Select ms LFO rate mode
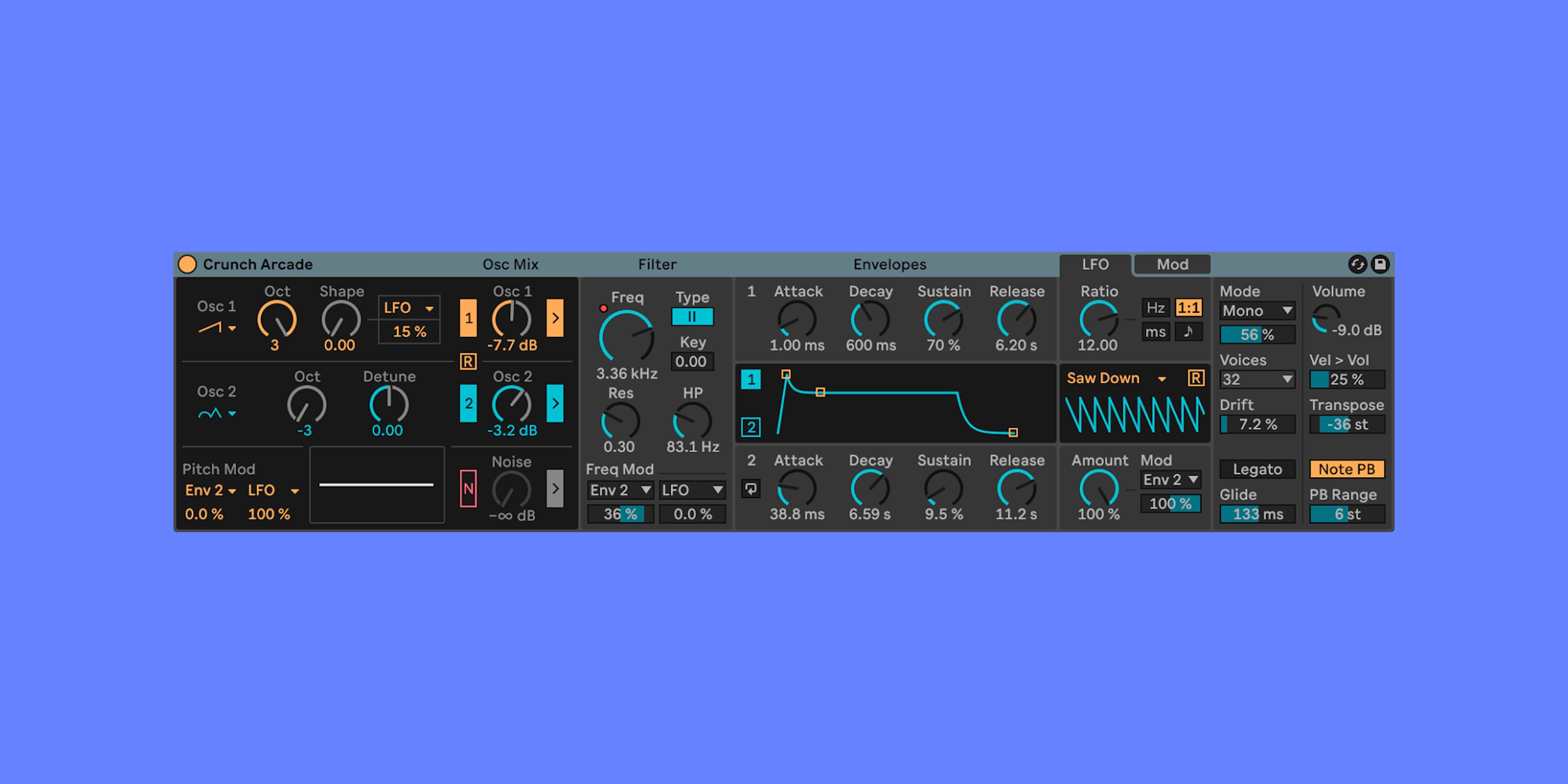The height and width of the screenshot is (784, 1568). (1155, 332)
